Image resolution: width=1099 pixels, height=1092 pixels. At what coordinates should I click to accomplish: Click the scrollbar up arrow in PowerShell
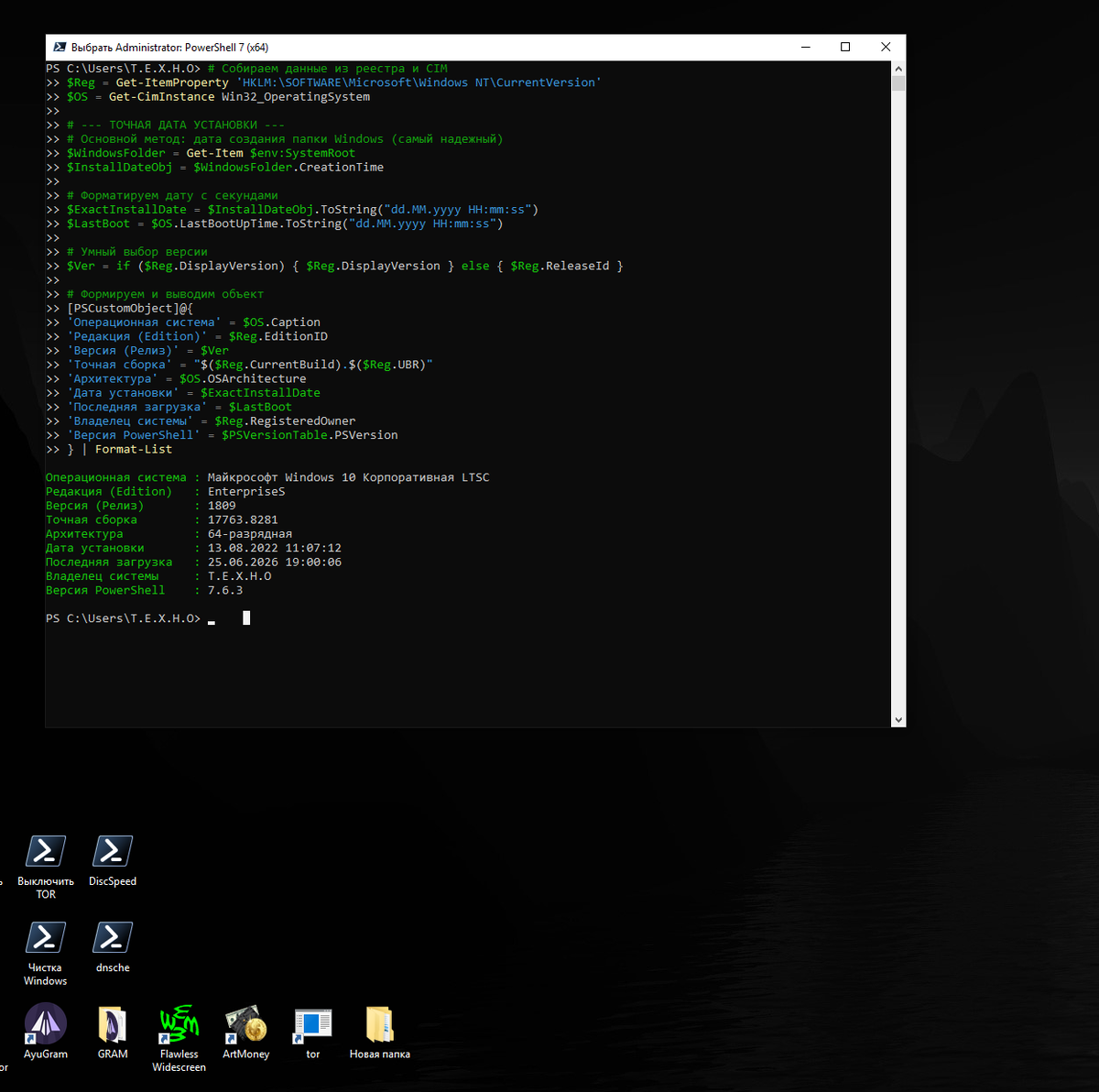pos(898,69)
